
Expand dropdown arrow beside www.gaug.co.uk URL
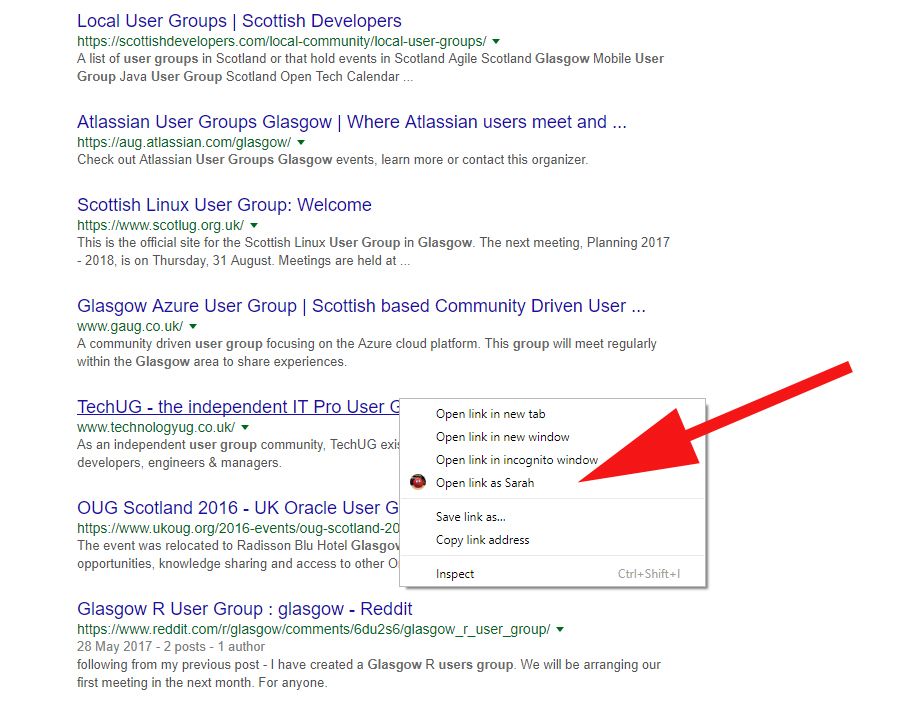[x=193, y=326]
